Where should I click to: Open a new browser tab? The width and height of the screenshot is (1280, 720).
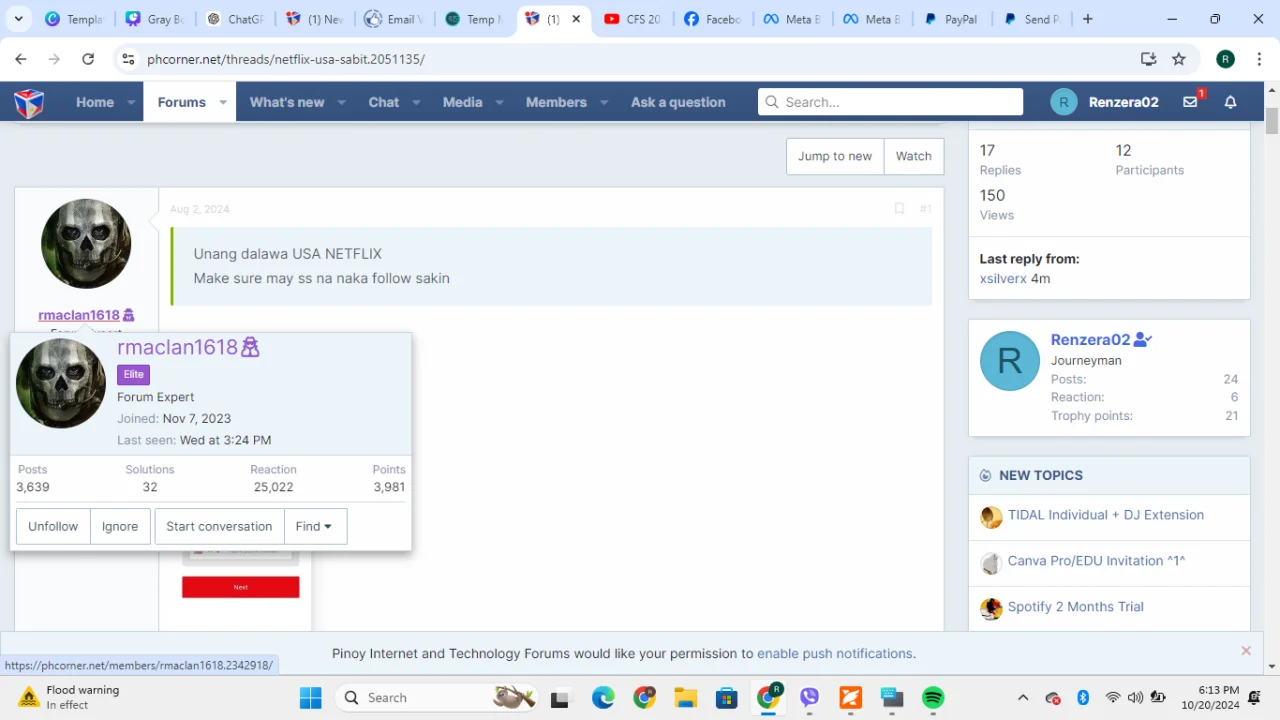click(1088, 19)
